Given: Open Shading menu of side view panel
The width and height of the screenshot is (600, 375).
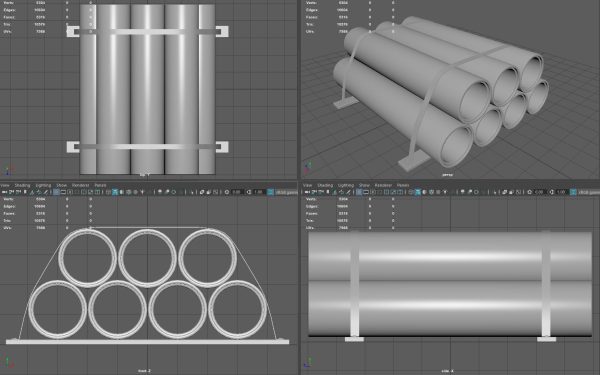Looking at the screenshot, I should pyautogui.click(x=325, y=185).
